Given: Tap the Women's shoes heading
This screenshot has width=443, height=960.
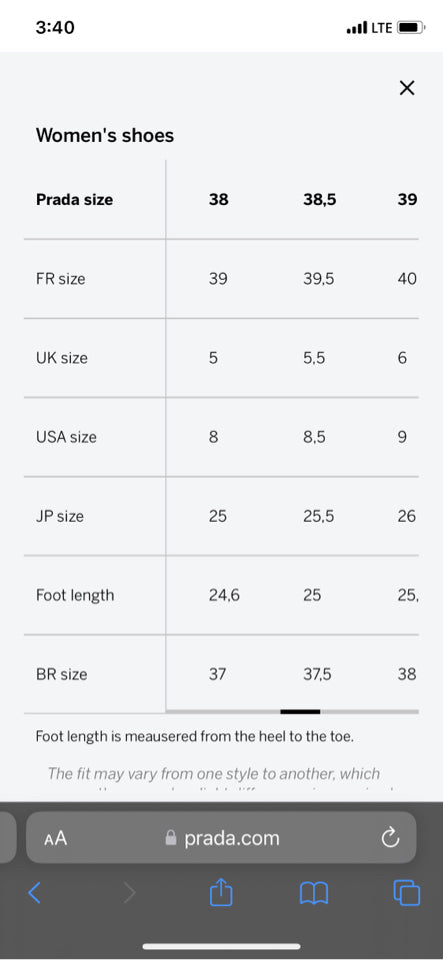Looking at the screenshot, I should pos(105,135).
